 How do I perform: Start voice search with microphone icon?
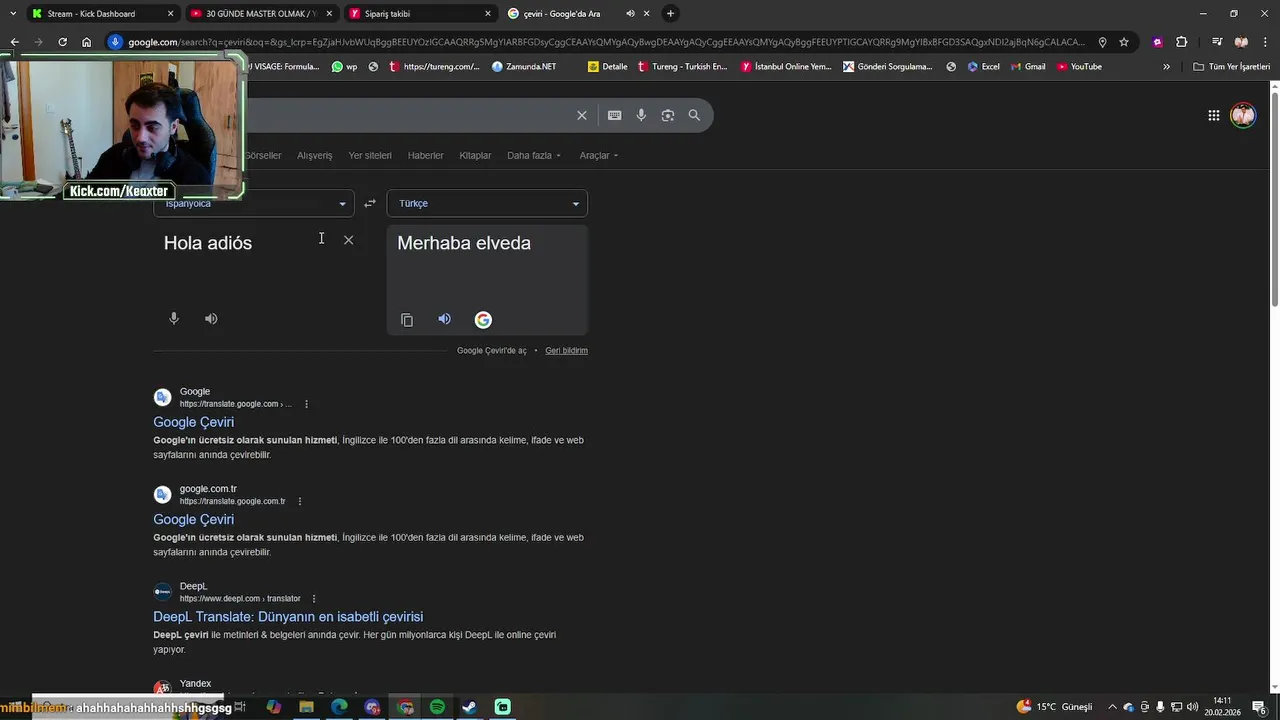pos(641,115)
